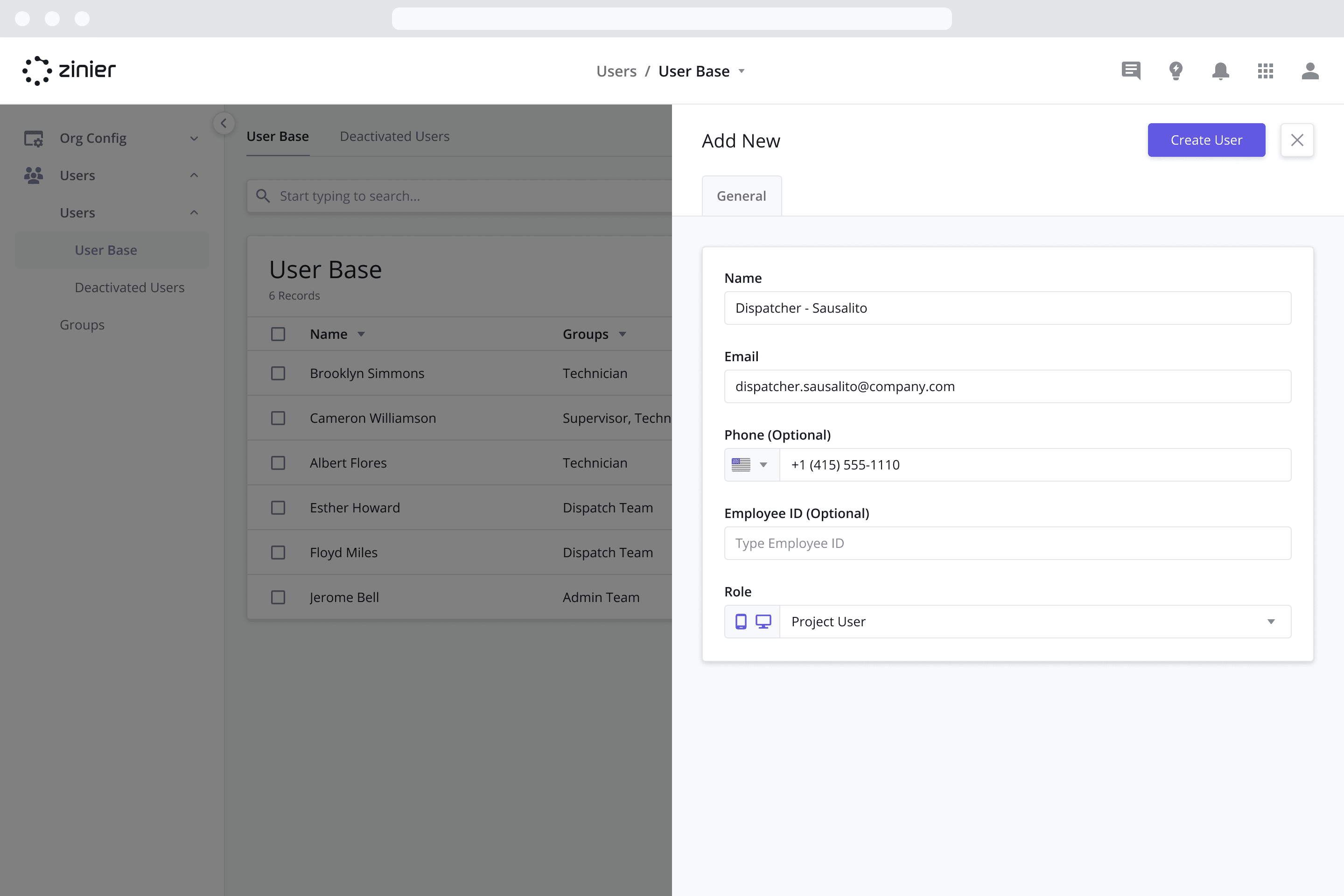
Task: Collapse the sidebar with the arrow button
Action: tap(224, 123)
